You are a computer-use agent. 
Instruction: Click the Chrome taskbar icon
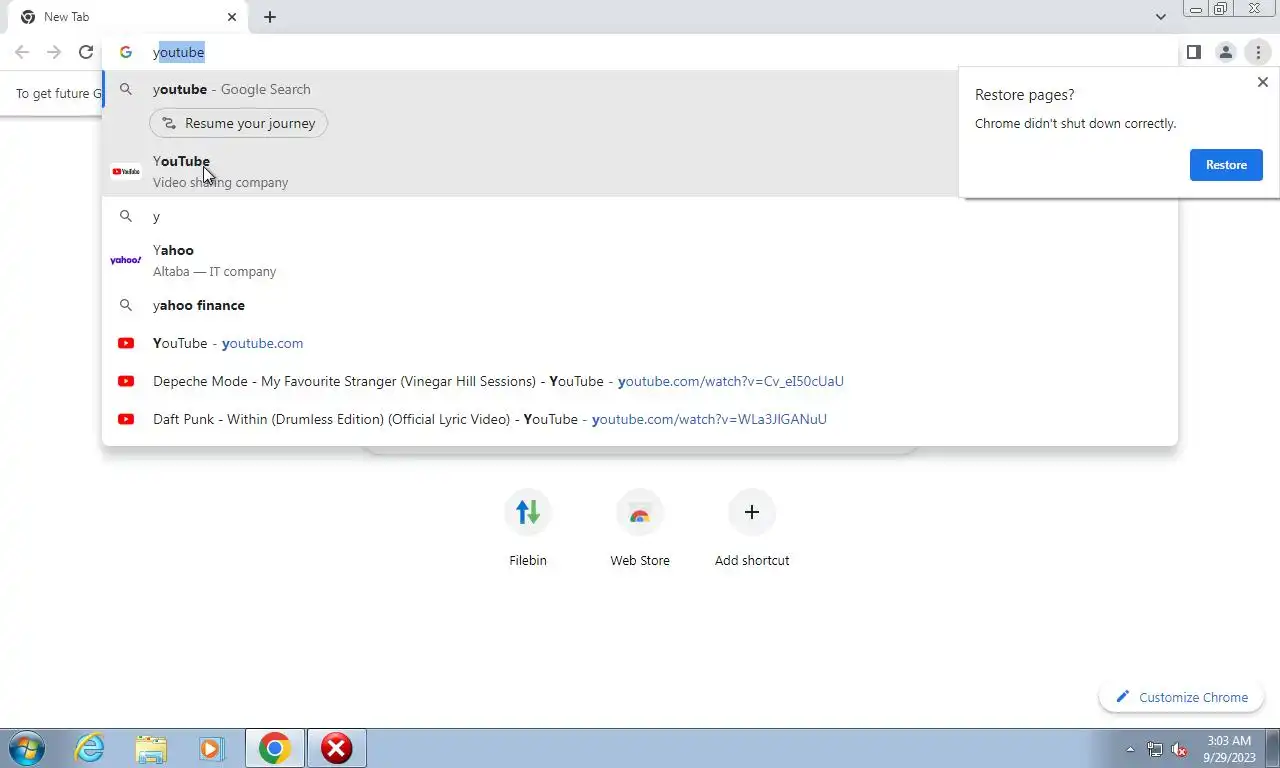pyautogui.click(x=274, y=748)
